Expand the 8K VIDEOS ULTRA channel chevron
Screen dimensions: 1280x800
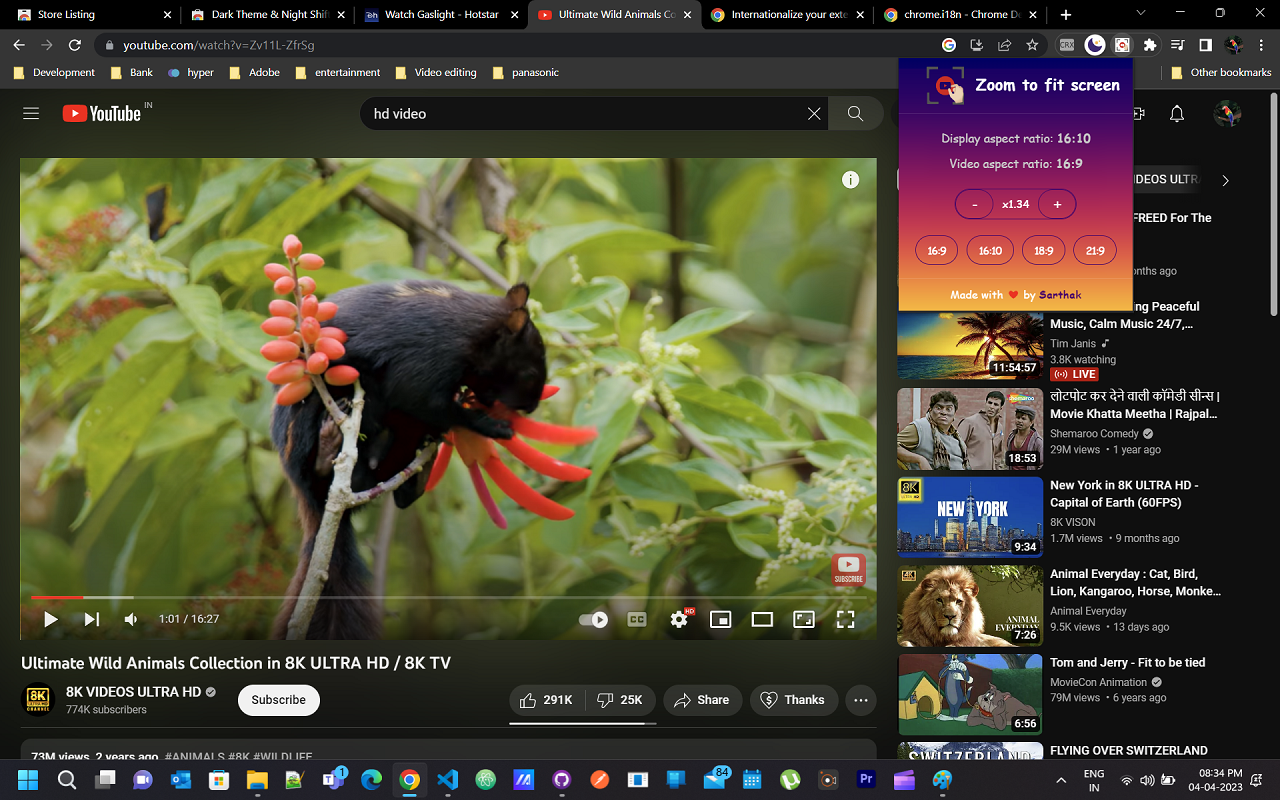(1225, 180)
